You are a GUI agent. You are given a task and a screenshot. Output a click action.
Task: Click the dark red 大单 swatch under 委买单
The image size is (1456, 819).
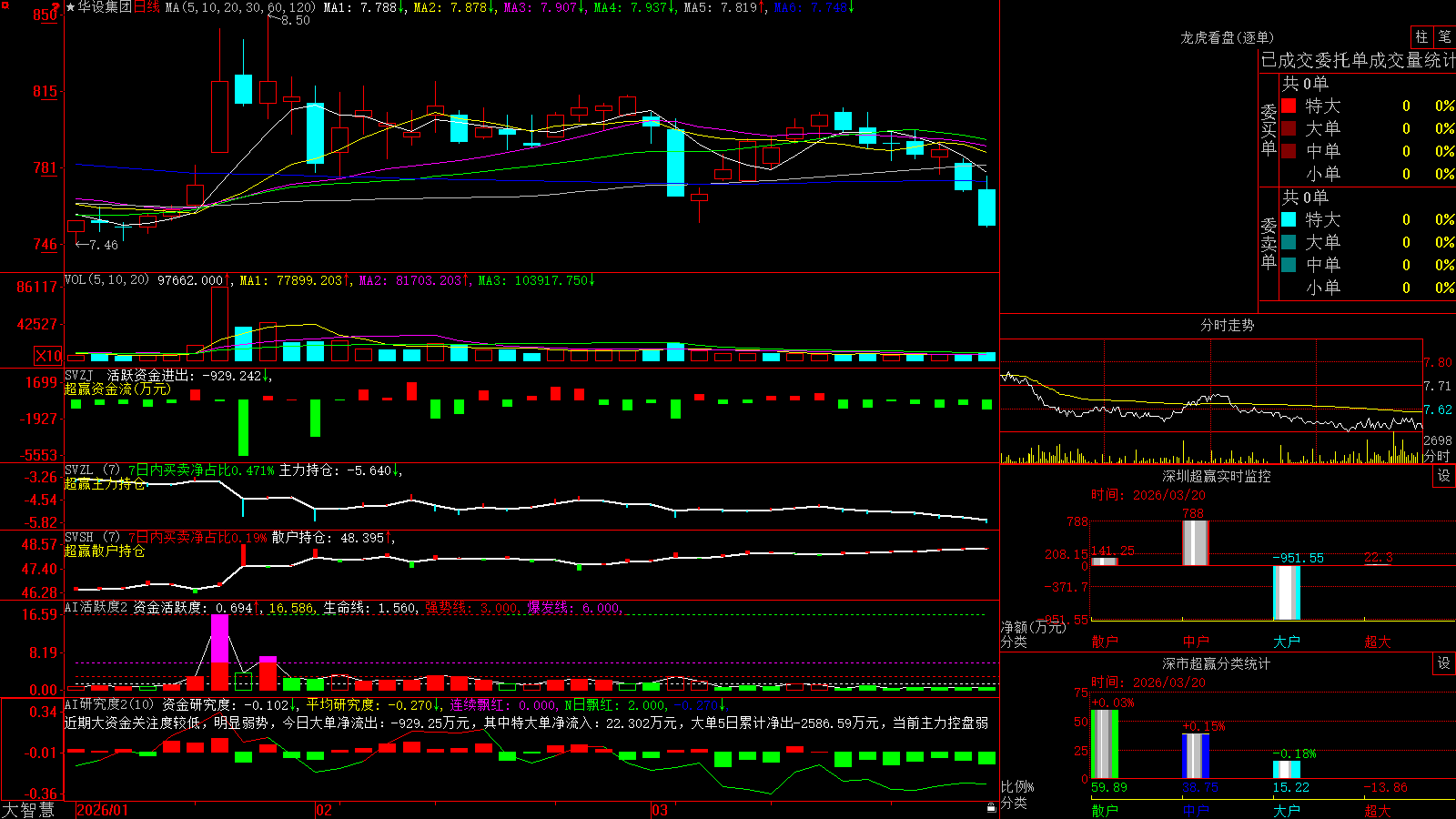pos(1289,128)
